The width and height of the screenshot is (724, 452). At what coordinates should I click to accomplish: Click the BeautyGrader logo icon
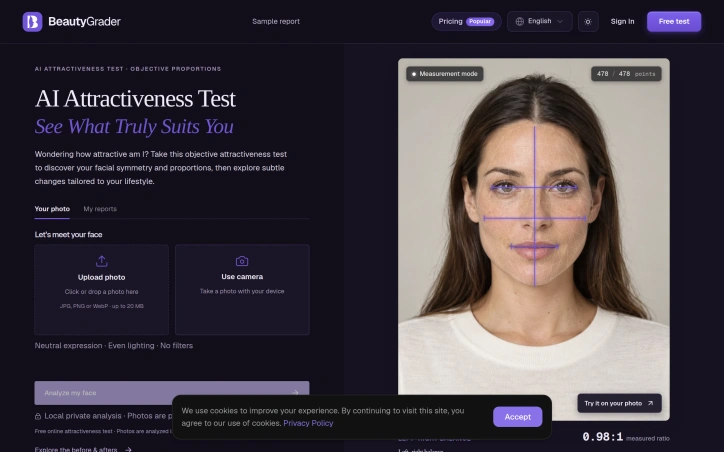(x=32, y=22)
